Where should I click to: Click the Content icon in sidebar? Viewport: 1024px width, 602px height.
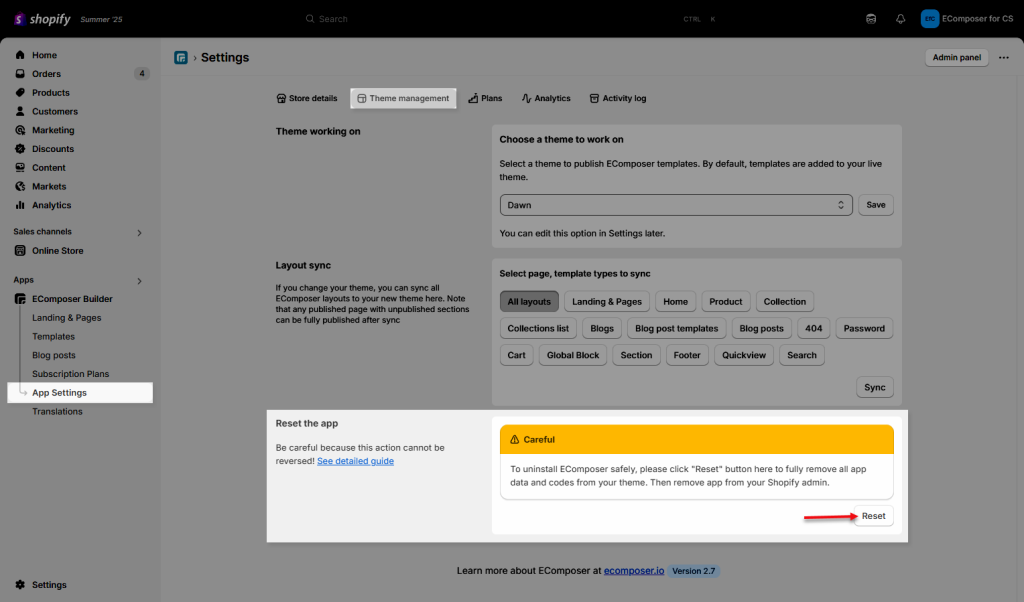(20, 168)
